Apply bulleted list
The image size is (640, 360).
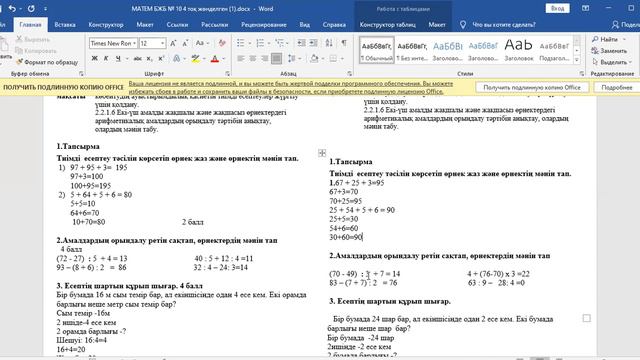point(240,43)
